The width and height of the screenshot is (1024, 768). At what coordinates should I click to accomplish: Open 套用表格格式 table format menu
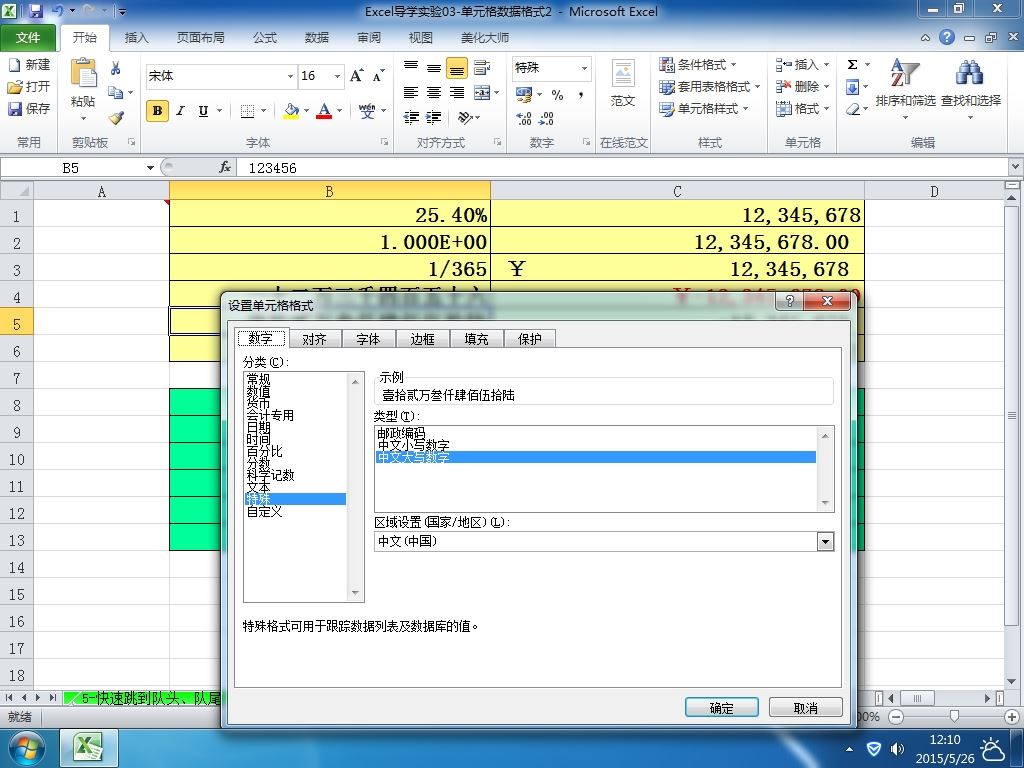tap(709, 86)
